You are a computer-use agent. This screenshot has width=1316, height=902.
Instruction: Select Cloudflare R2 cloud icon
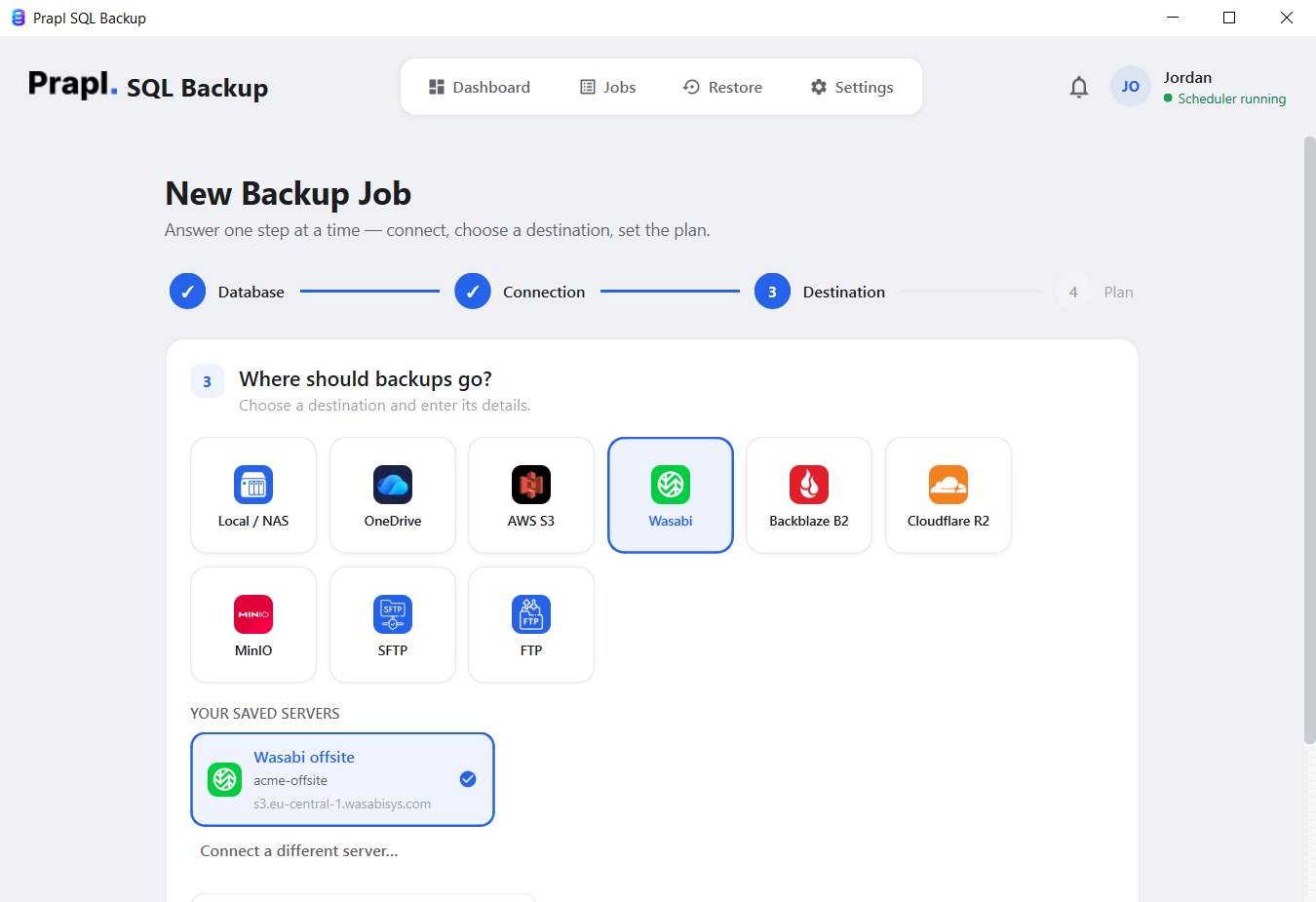click(948, 485)
